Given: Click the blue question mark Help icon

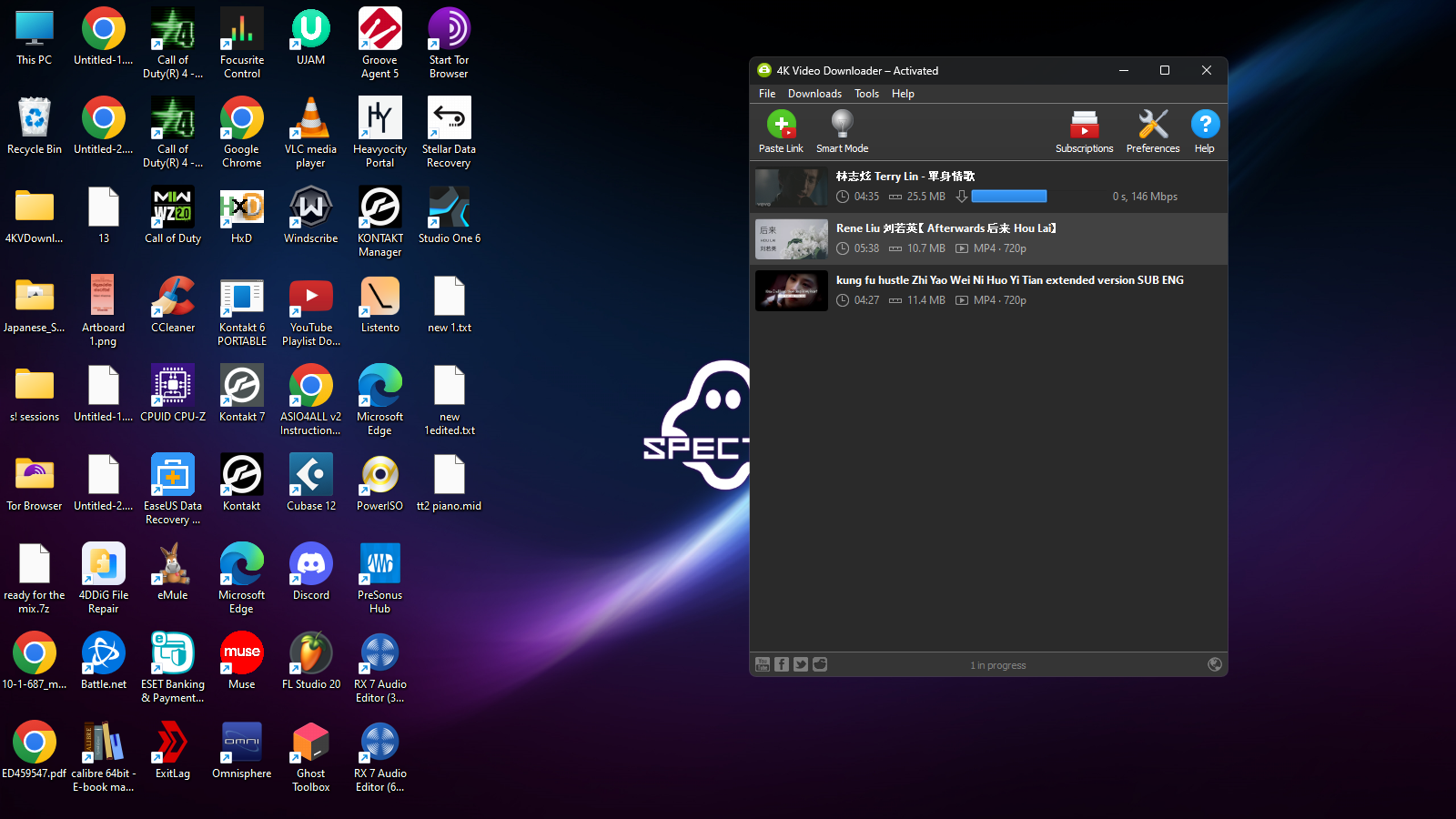Looking at the screenshot, I should click(1205, 132).
